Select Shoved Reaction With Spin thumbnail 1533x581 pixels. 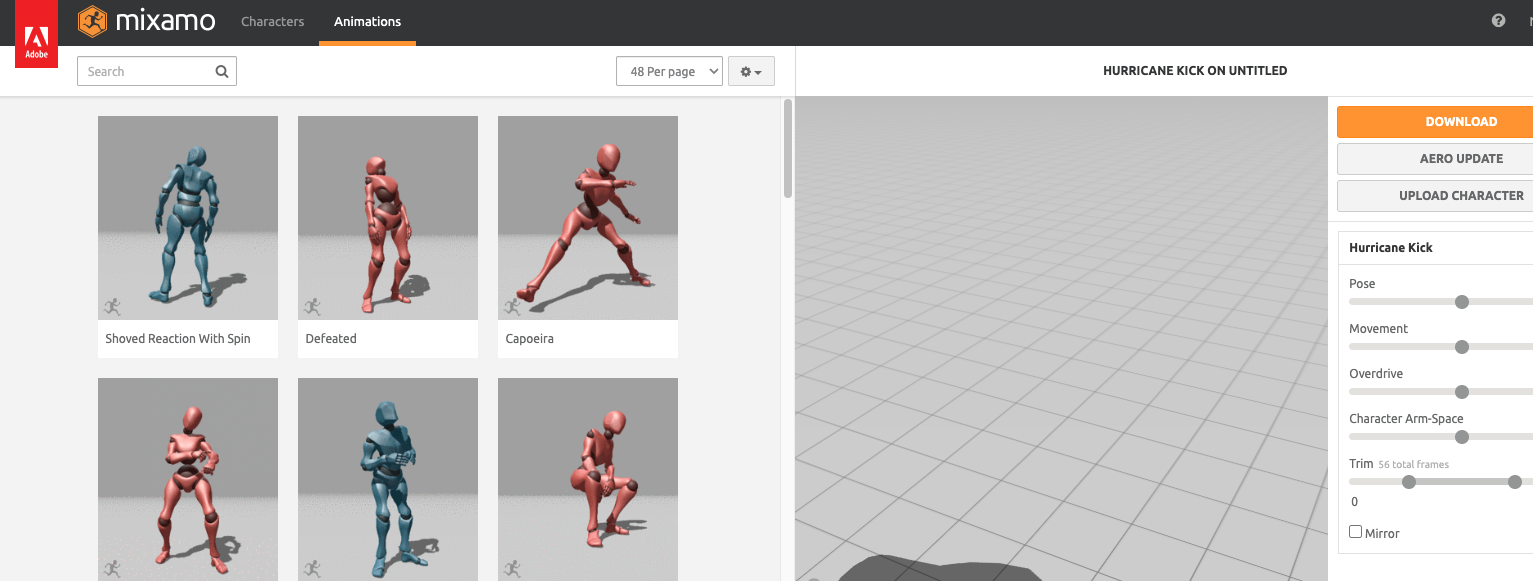(x=188, y=218)
